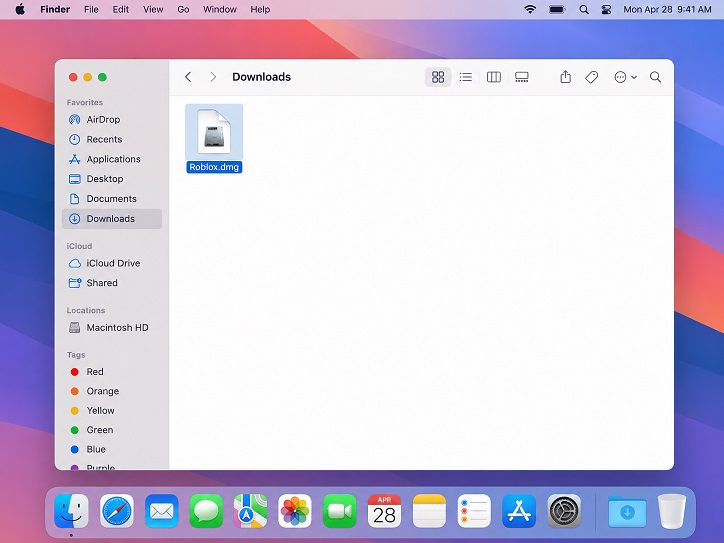Go back with the left chevron

click(188, 77)
